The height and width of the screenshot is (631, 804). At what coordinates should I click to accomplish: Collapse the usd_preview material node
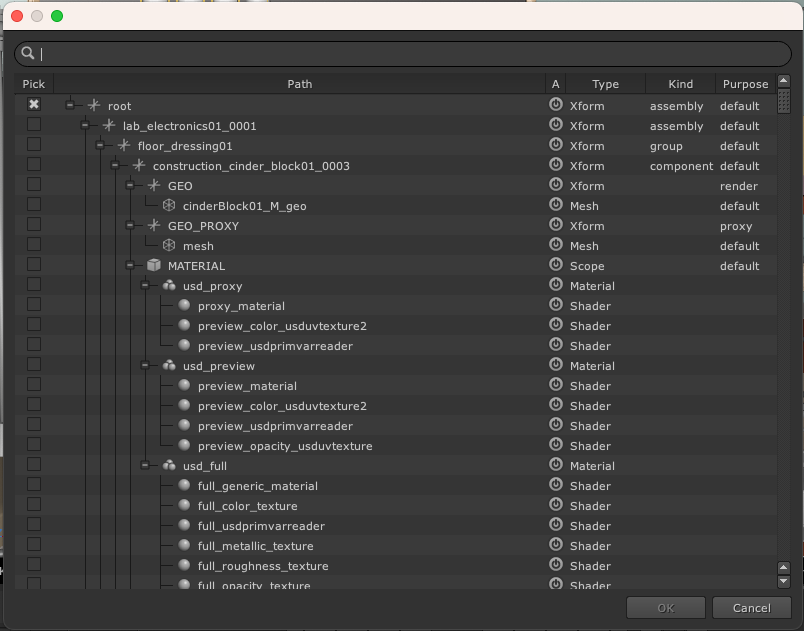145,365
